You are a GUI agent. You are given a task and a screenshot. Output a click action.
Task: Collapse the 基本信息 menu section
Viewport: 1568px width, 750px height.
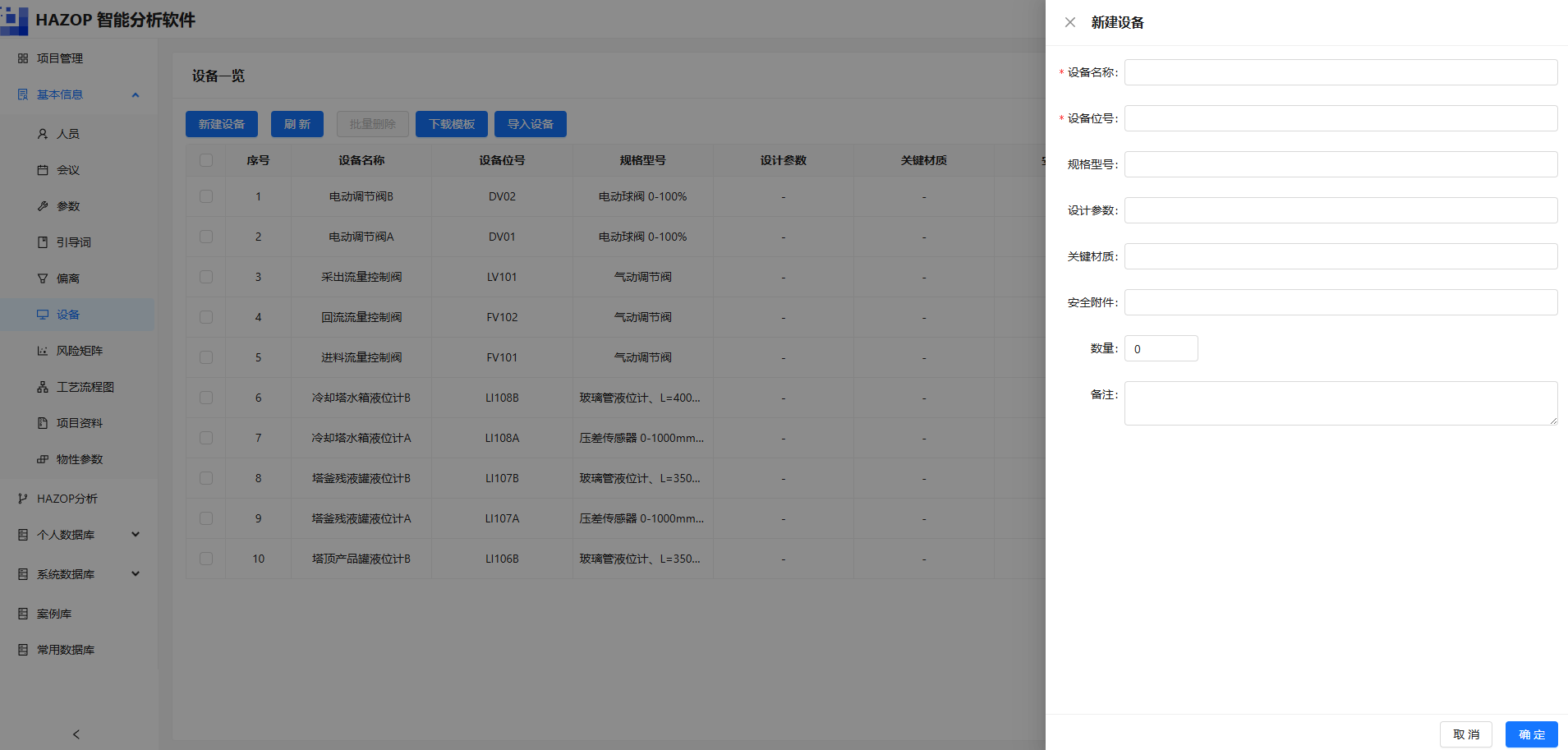tap(136, 94)
